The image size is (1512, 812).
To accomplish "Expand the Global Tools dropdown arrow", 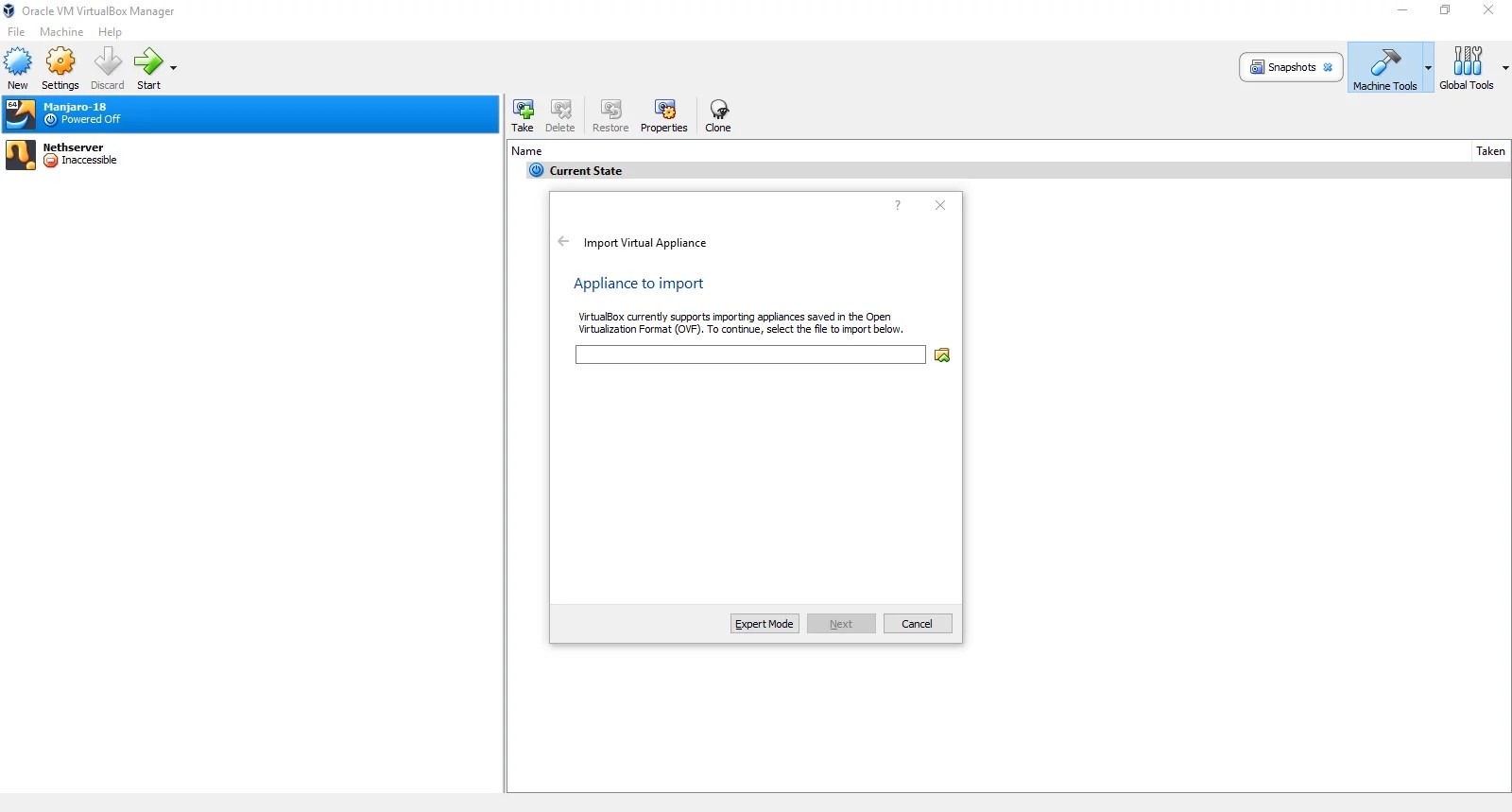I will [x=1505, y=68].
